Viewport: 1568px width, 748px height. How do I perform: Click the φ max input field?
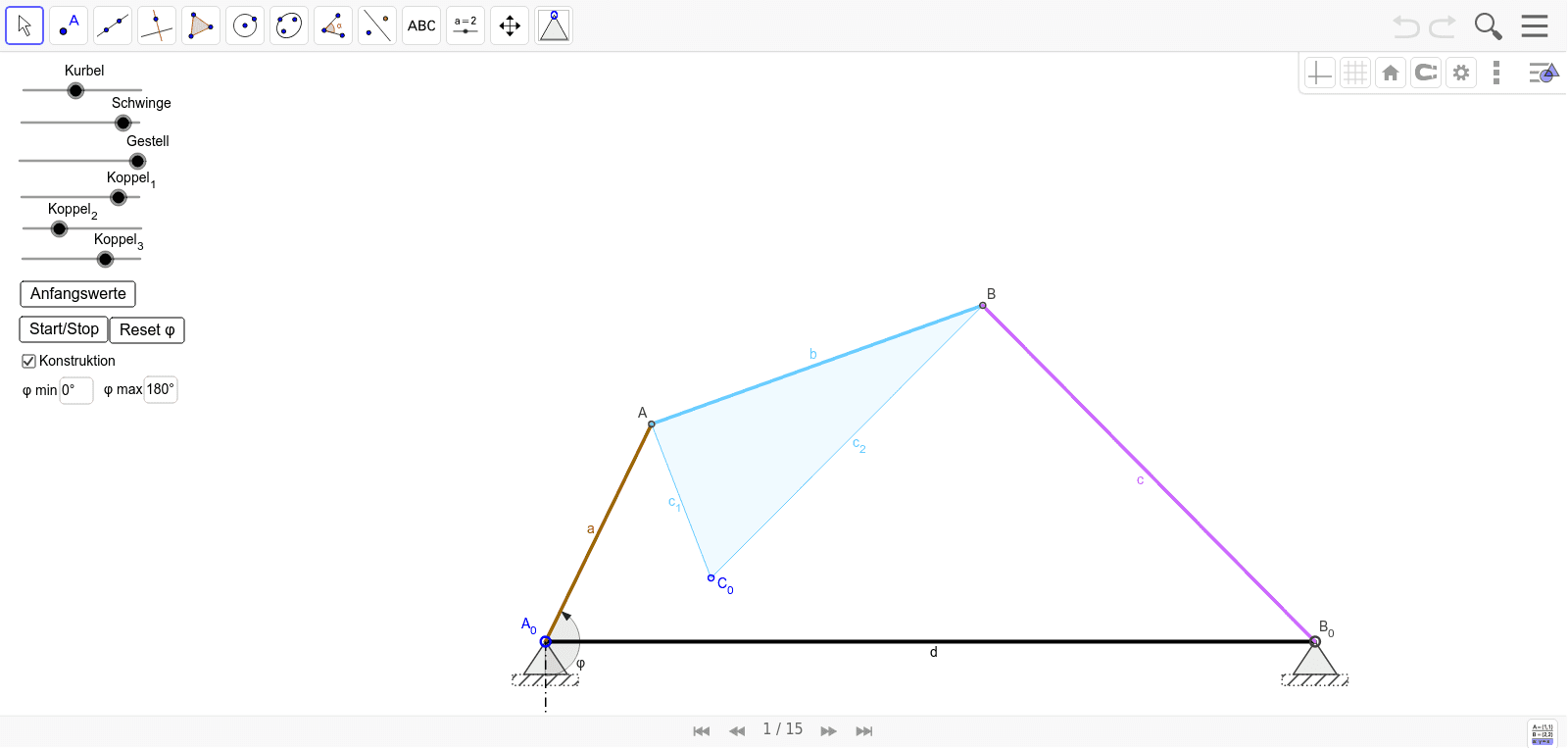pos(161,389)
